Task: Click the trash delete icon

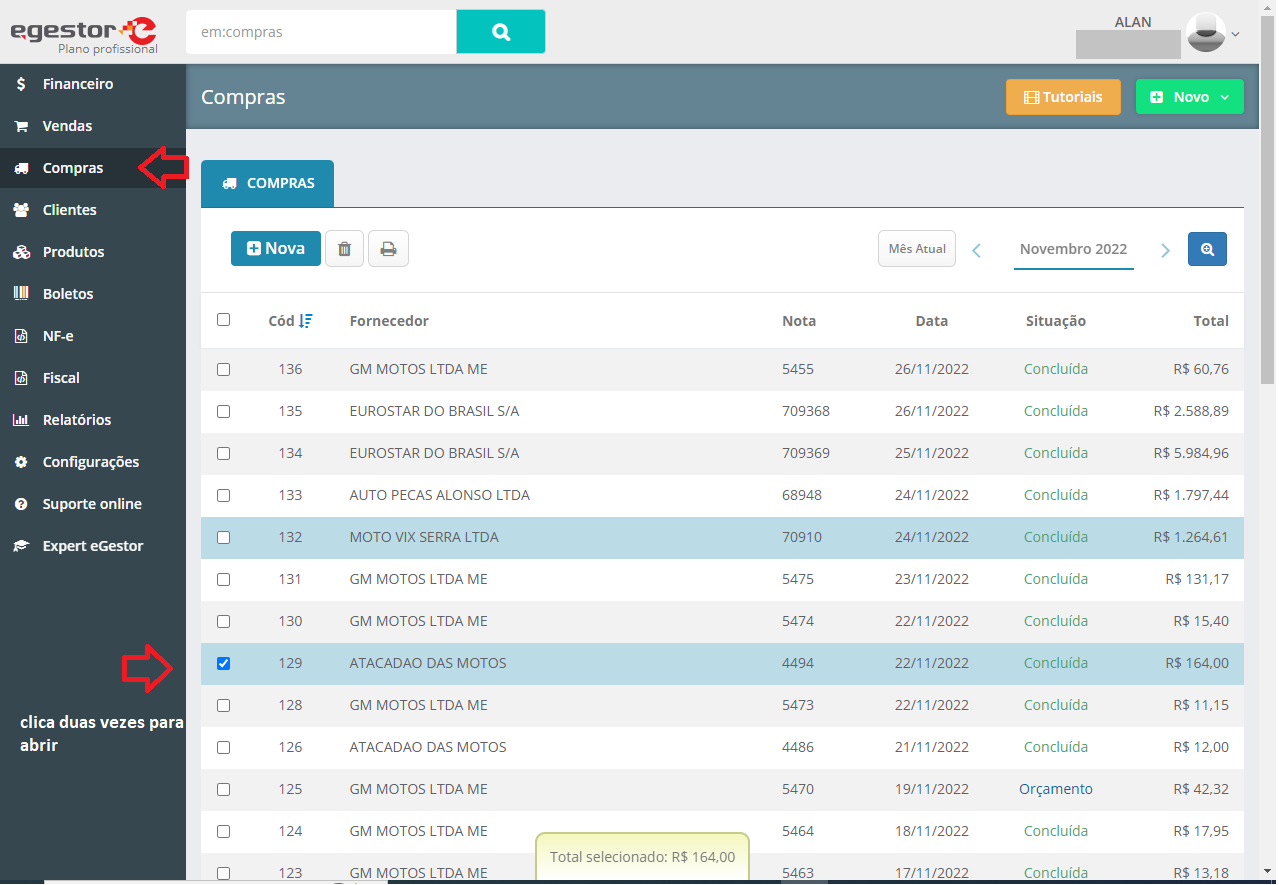Action: point(344,249)
